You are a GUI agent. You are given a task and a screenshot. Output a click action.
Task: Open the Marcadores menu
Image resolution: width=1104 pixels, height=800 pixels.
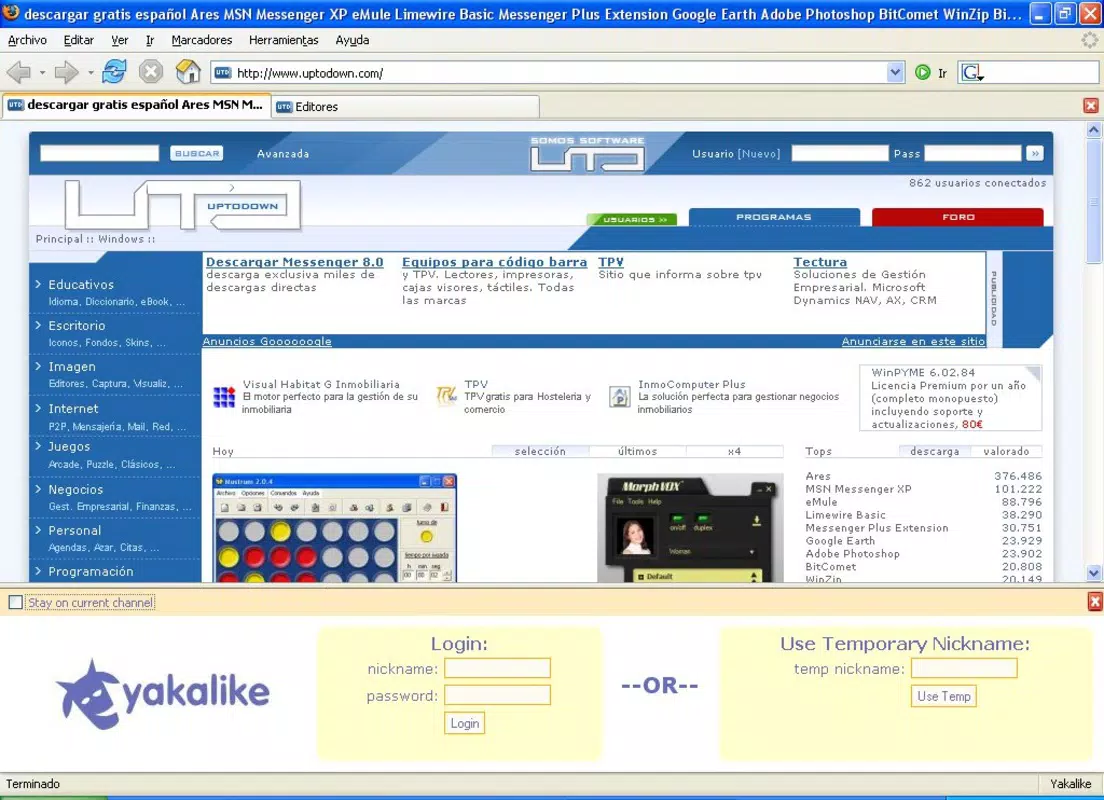(x=201, y=40)
